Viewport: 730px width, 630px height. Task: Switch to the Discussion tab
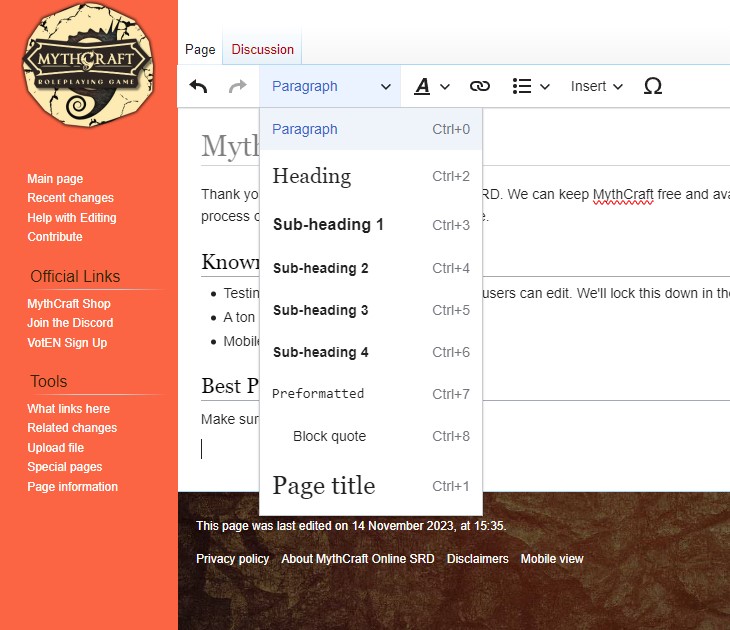coord(263,49)
